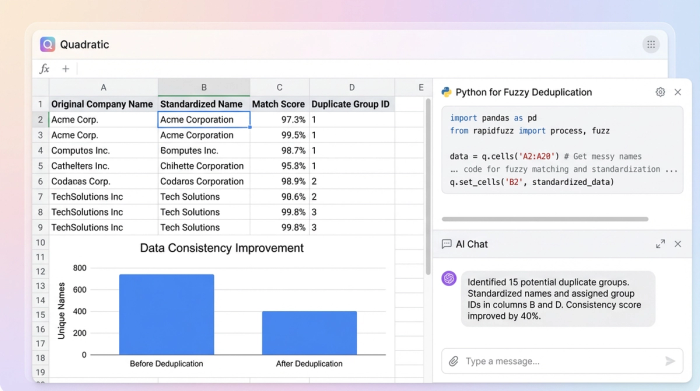The height and width of the screenshot is (391, 700).
Task: Select column A header
Action: click(x=103, y=87)
